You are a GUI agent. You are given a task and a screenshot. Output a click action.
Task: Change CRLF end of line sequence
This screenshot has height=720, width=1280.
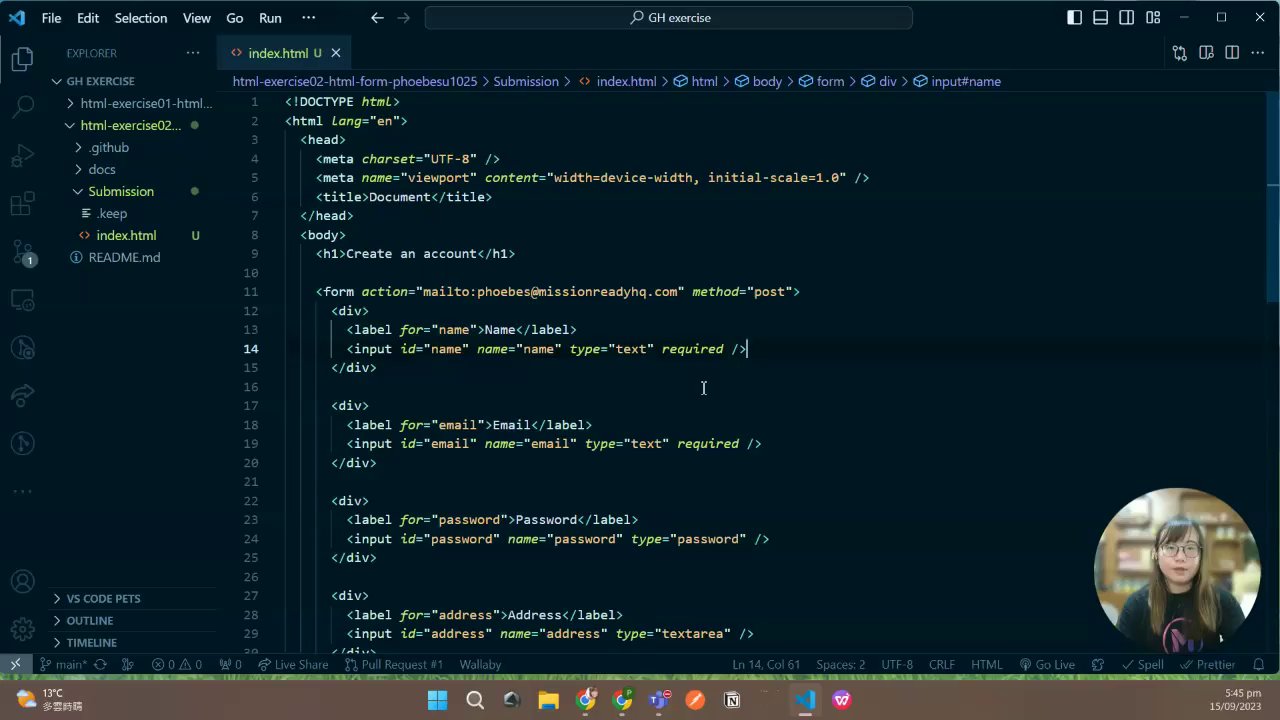[941, 664]
